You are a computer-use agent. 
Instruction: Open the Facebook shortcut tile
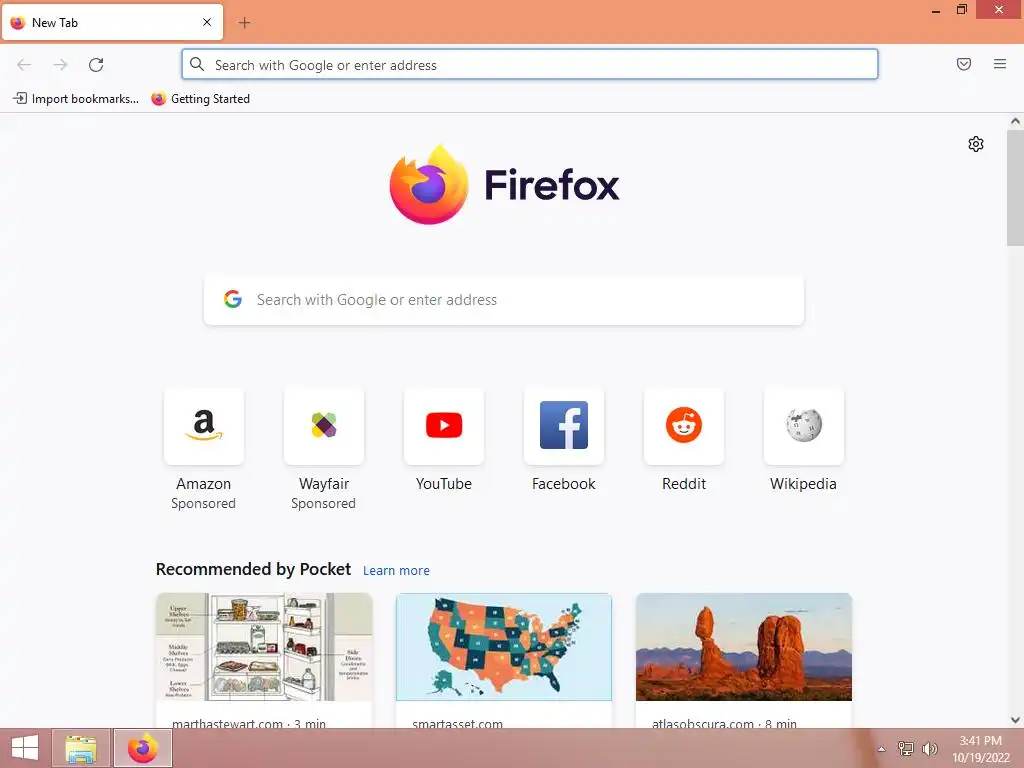564,426
